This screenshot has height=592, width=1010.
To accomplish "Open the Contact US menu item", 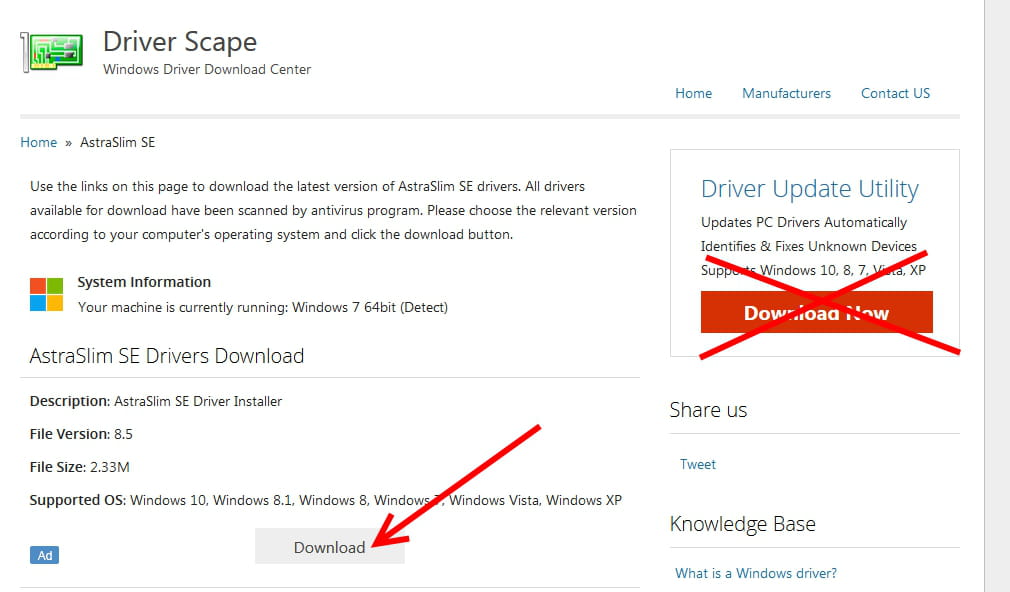I will point(895,93).
